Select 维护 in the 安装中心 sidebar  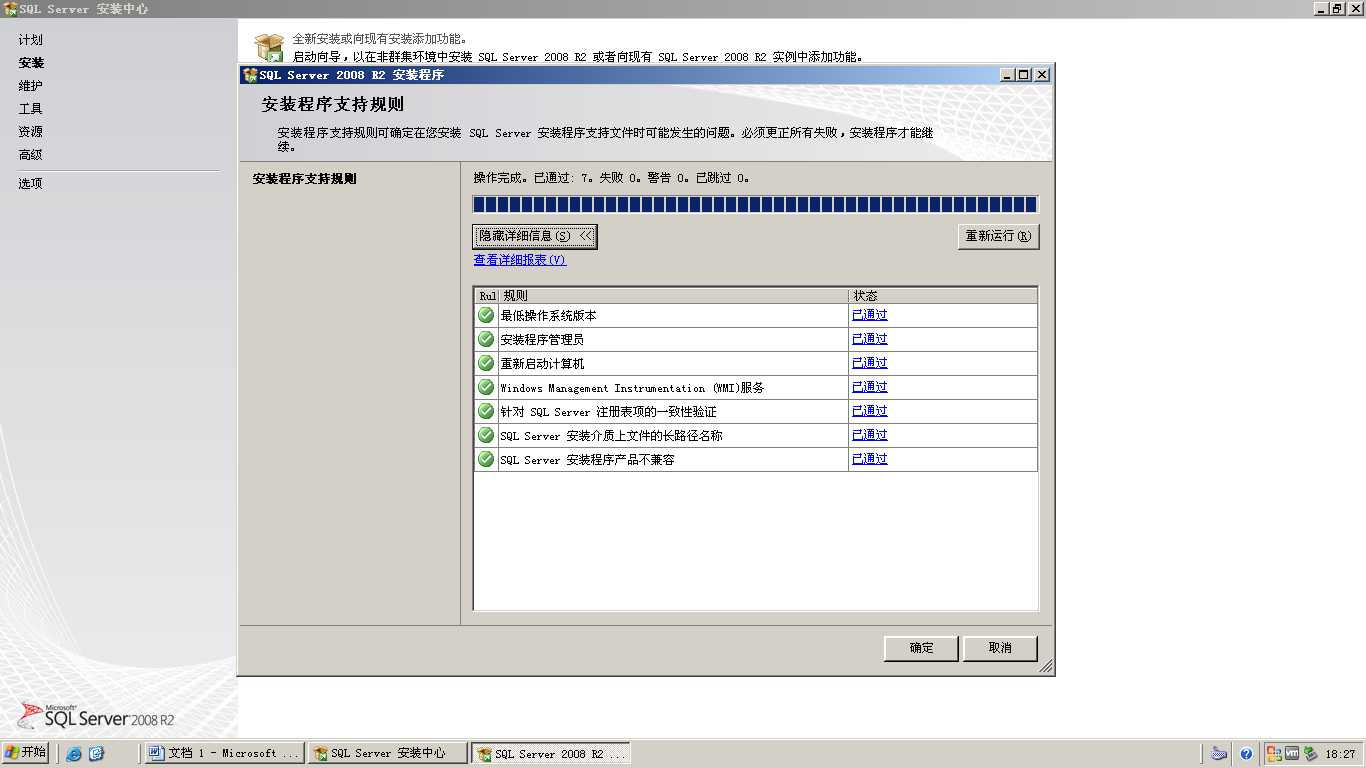pos(31,86)
